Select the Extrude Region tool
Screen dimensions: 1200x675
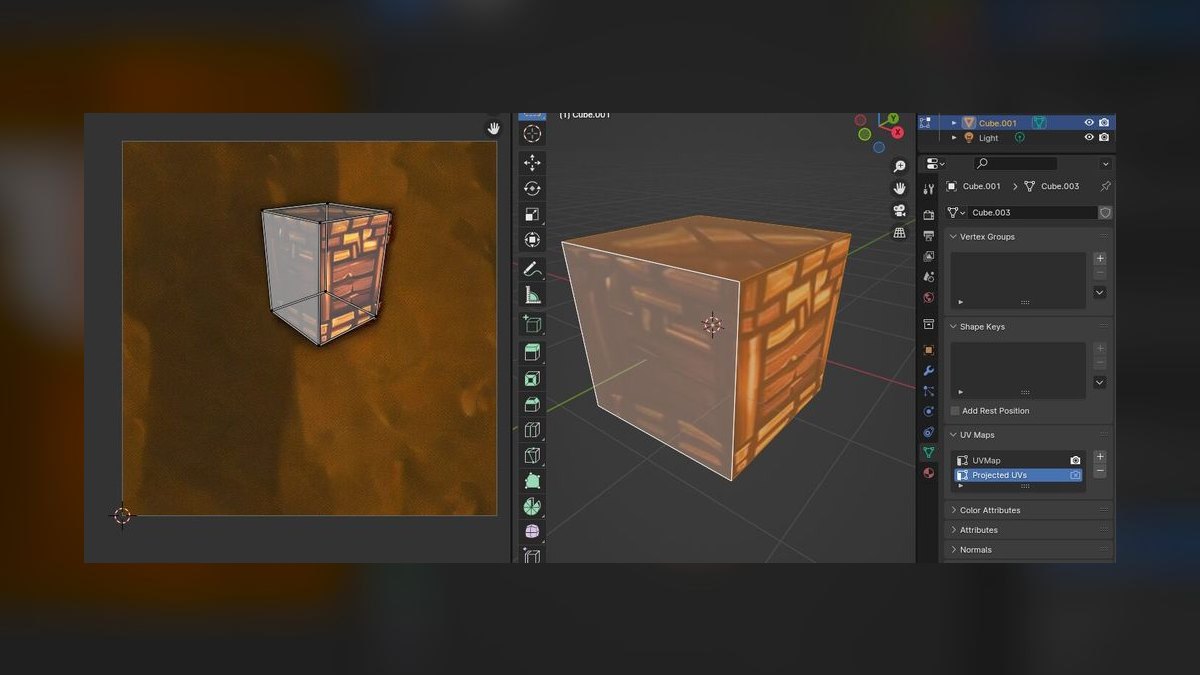[x=532, y=352]
